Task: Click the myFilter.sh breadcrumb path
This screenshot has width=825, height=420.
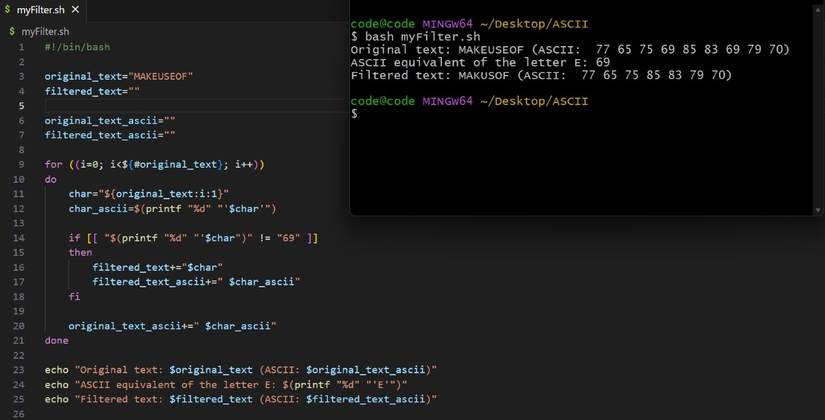Action: coord(48,32)
